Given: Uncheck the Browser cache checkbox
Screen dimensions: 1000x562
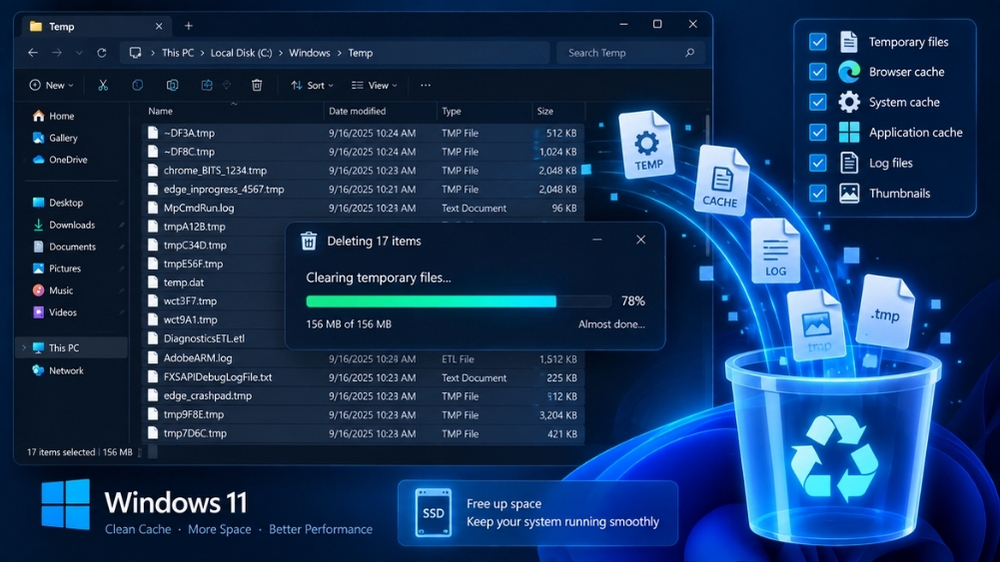Looking at the screenshot, I should (818, 71).
